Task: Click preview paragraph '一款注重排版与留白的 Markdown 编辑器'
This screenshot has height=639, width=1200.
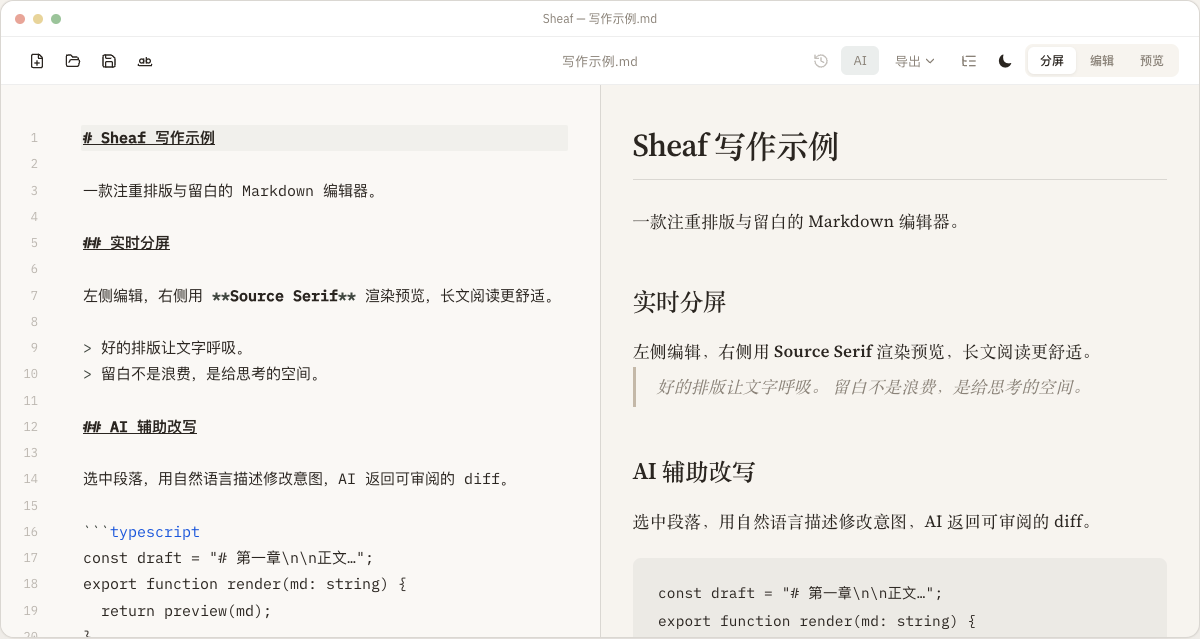Action: pyautogui.click(x=796, y=221)
